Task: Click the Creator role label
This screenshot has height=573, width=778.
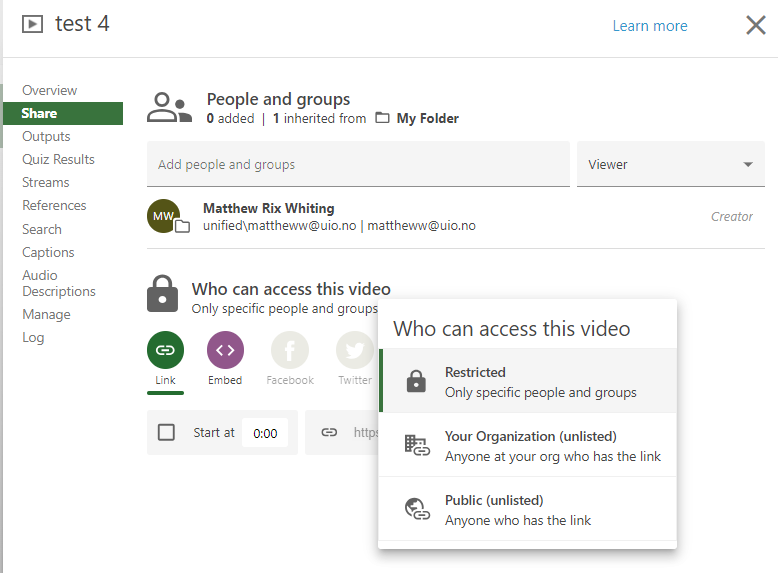Action: pos(731,217)
